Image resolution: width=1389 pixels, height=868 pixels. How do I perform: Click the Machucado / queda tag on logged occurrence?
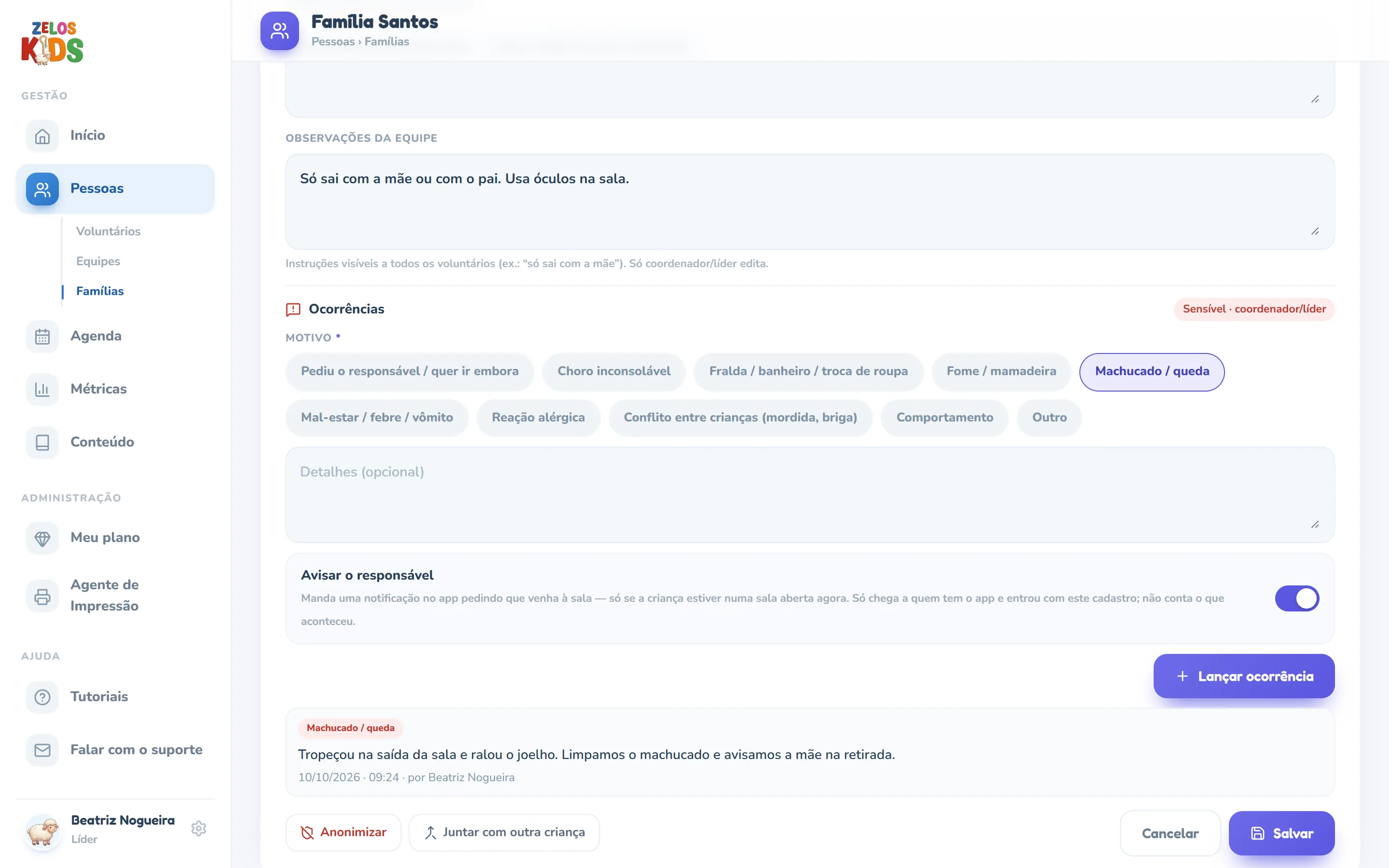[350, 728]
